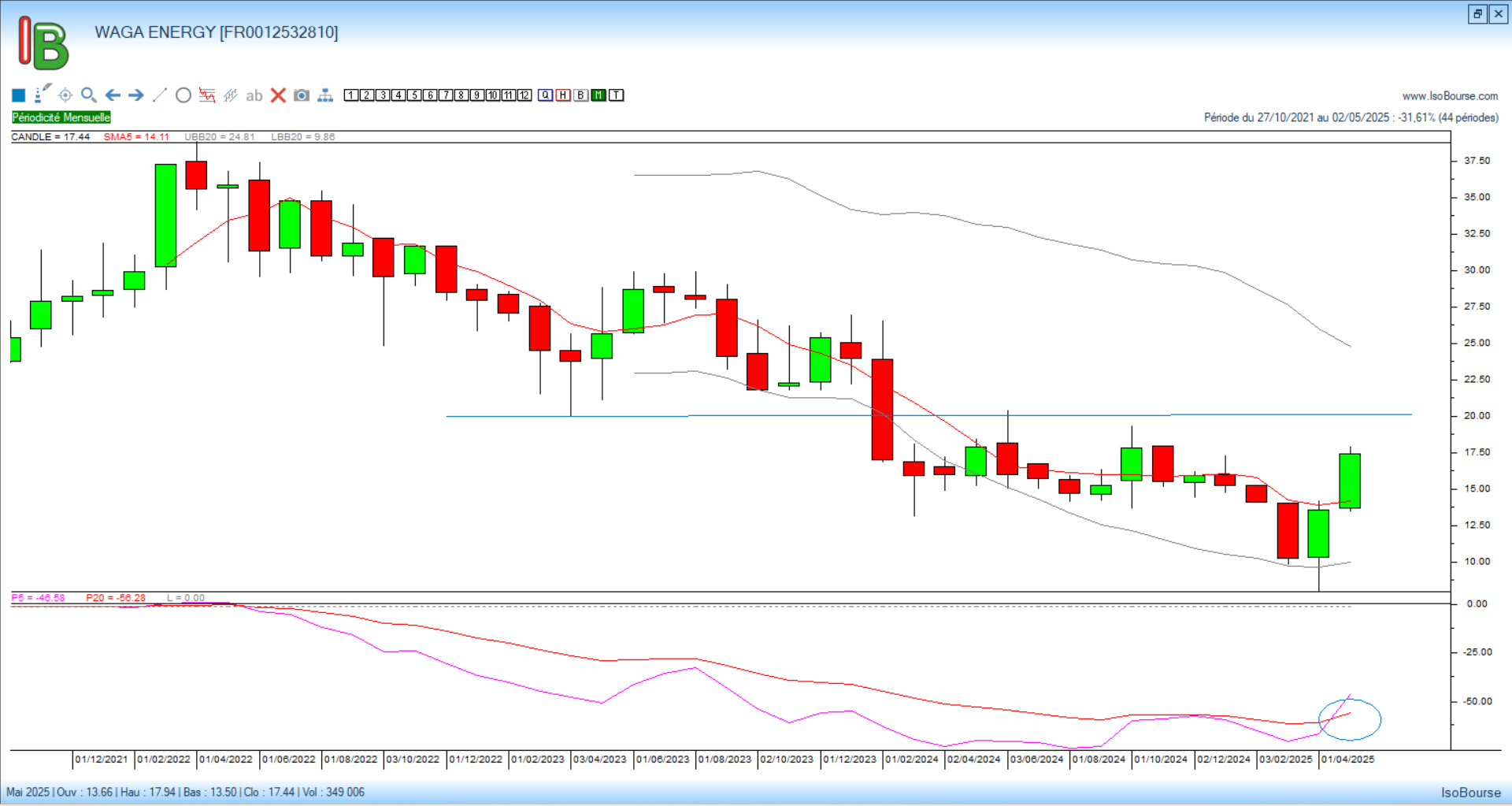Click the latest green May 2025 candle
Viewport: 1512px width, 806px height.
[1350, 481]
